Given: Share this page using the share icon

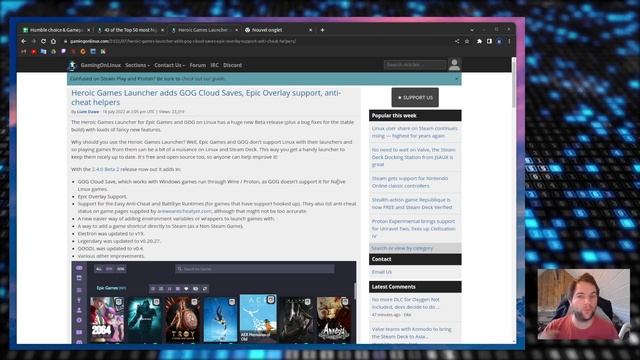Looking at the screenshot, I should coord(457,41).
